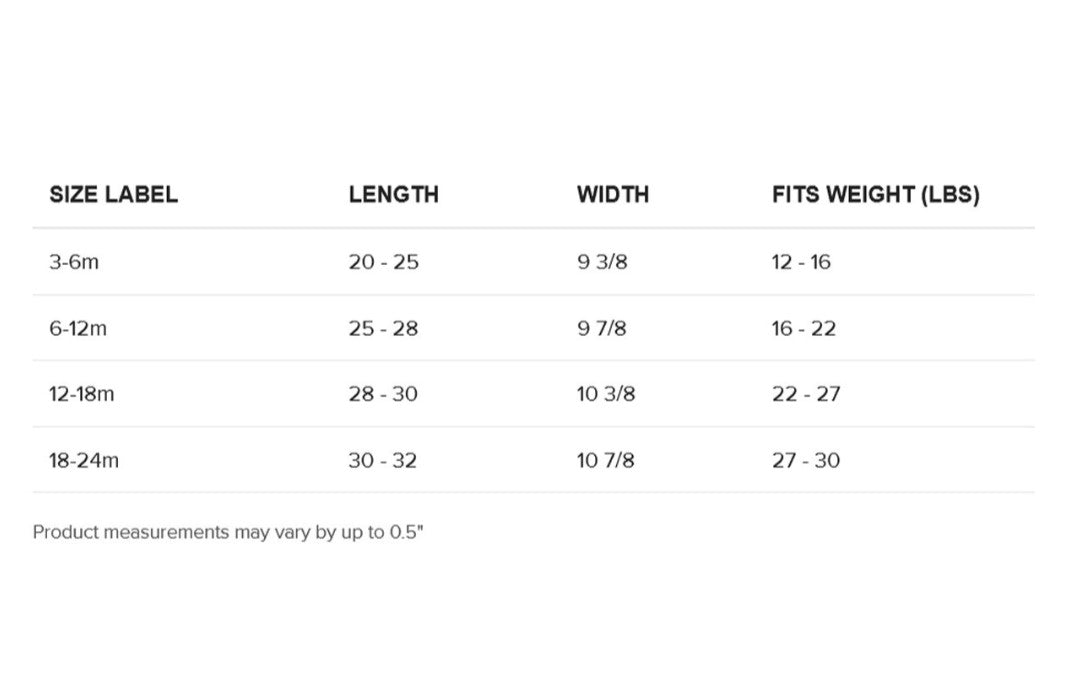This screenshot has height=681, width=1080.
Task: Click the FITS WEIGHT (LBS) header
Action: click(875, 195)
